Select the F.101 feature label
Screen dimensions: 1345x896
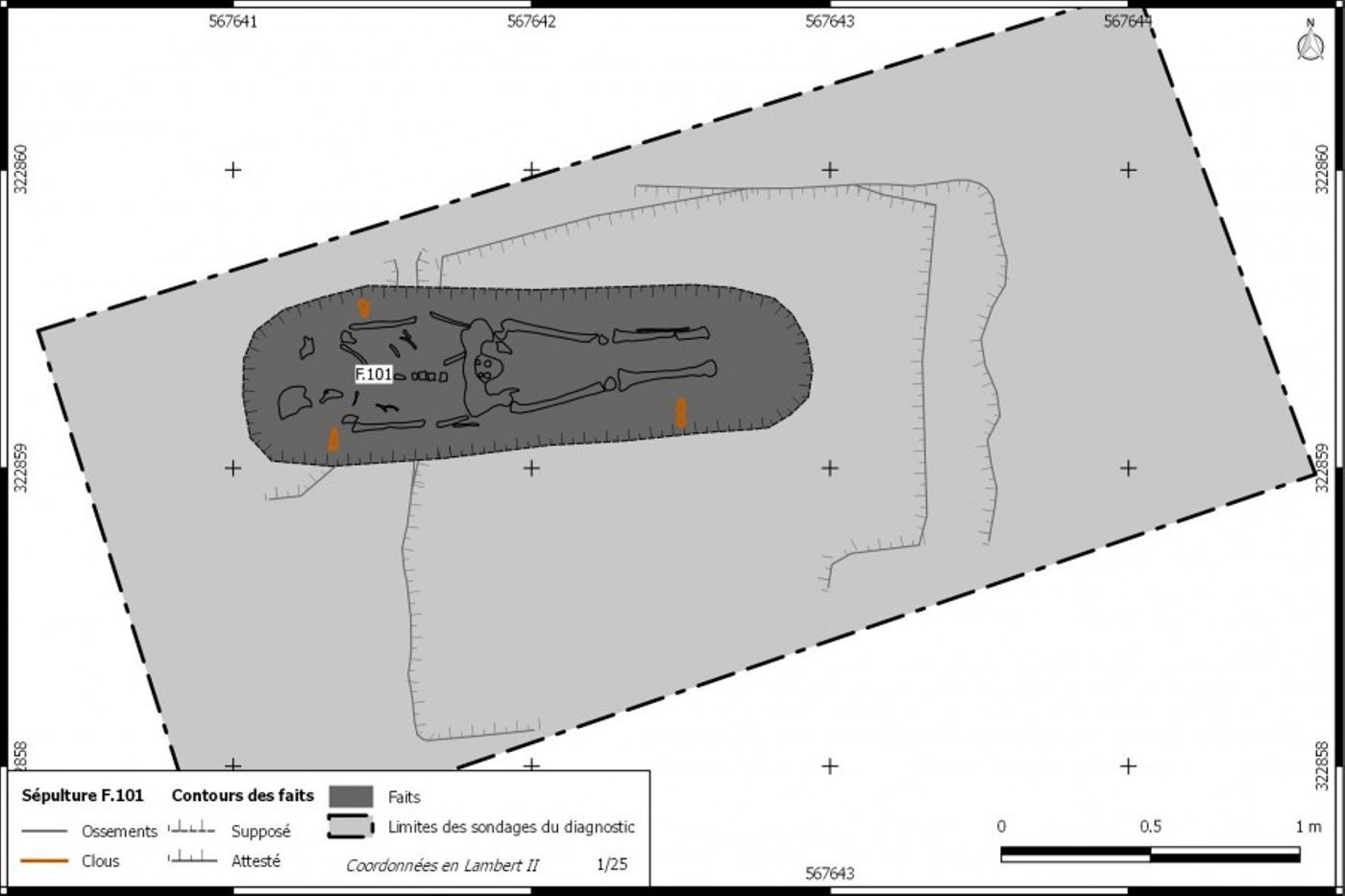(x=374, y=375)
